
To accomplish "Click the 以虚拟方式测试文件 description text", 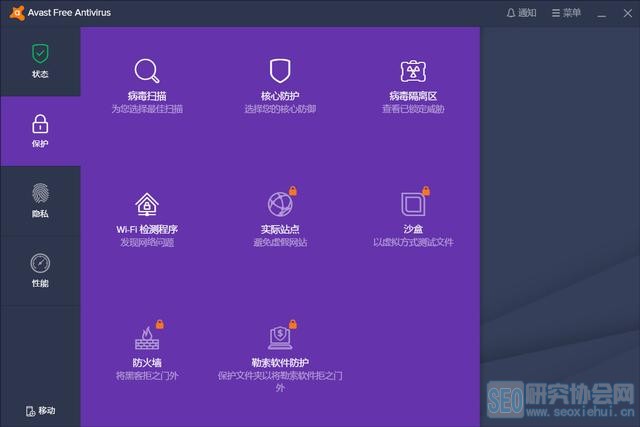I will 413,242.
